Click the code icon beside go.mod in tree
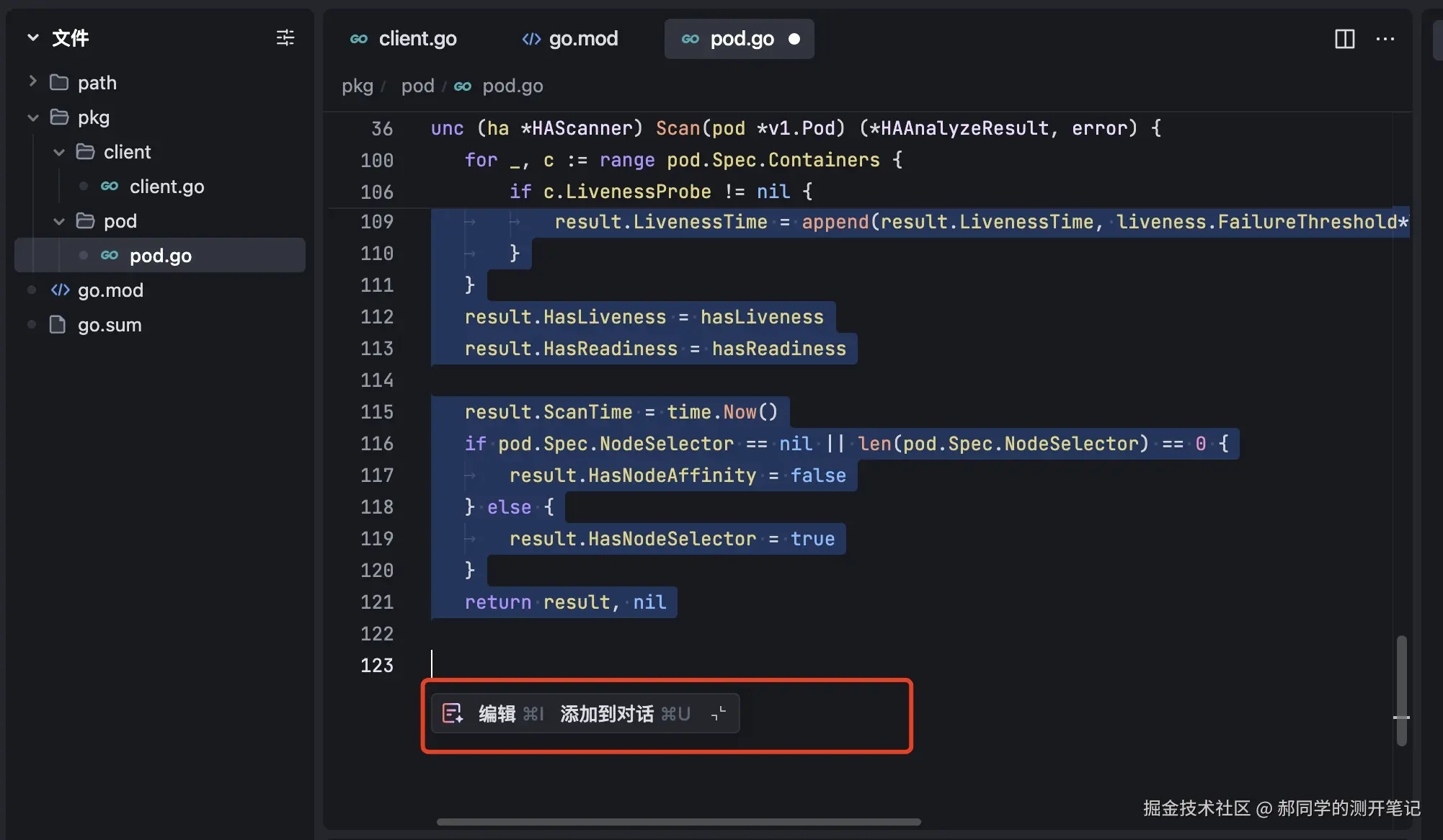The width and height of the screenshot is (1443, 840). click(x=60, y=290)
